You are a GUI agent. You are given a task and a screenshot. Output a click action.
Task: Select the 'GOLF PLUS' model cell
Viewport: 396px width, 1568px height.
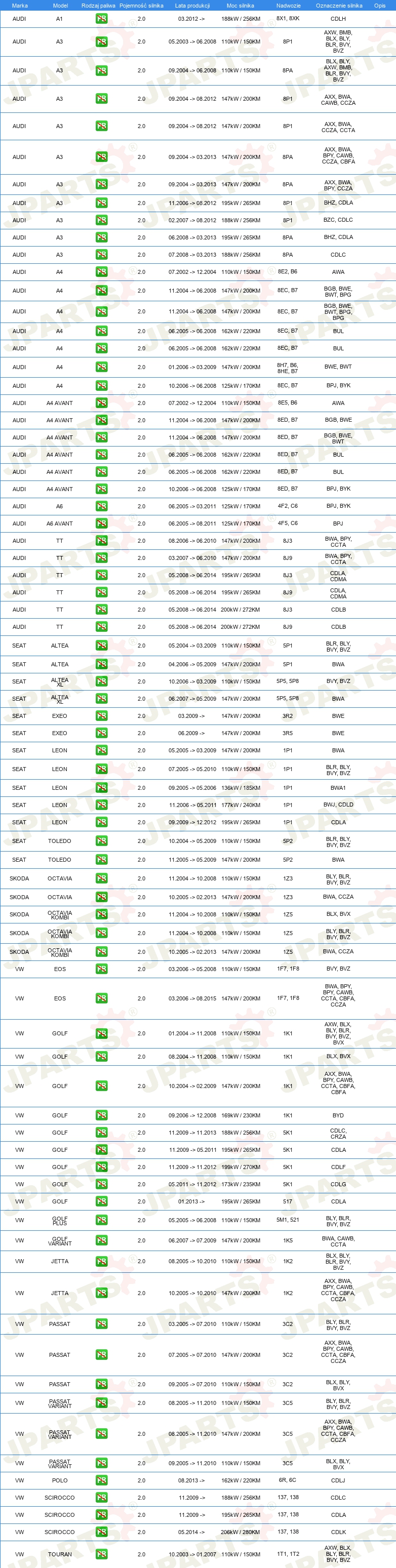60,1221
